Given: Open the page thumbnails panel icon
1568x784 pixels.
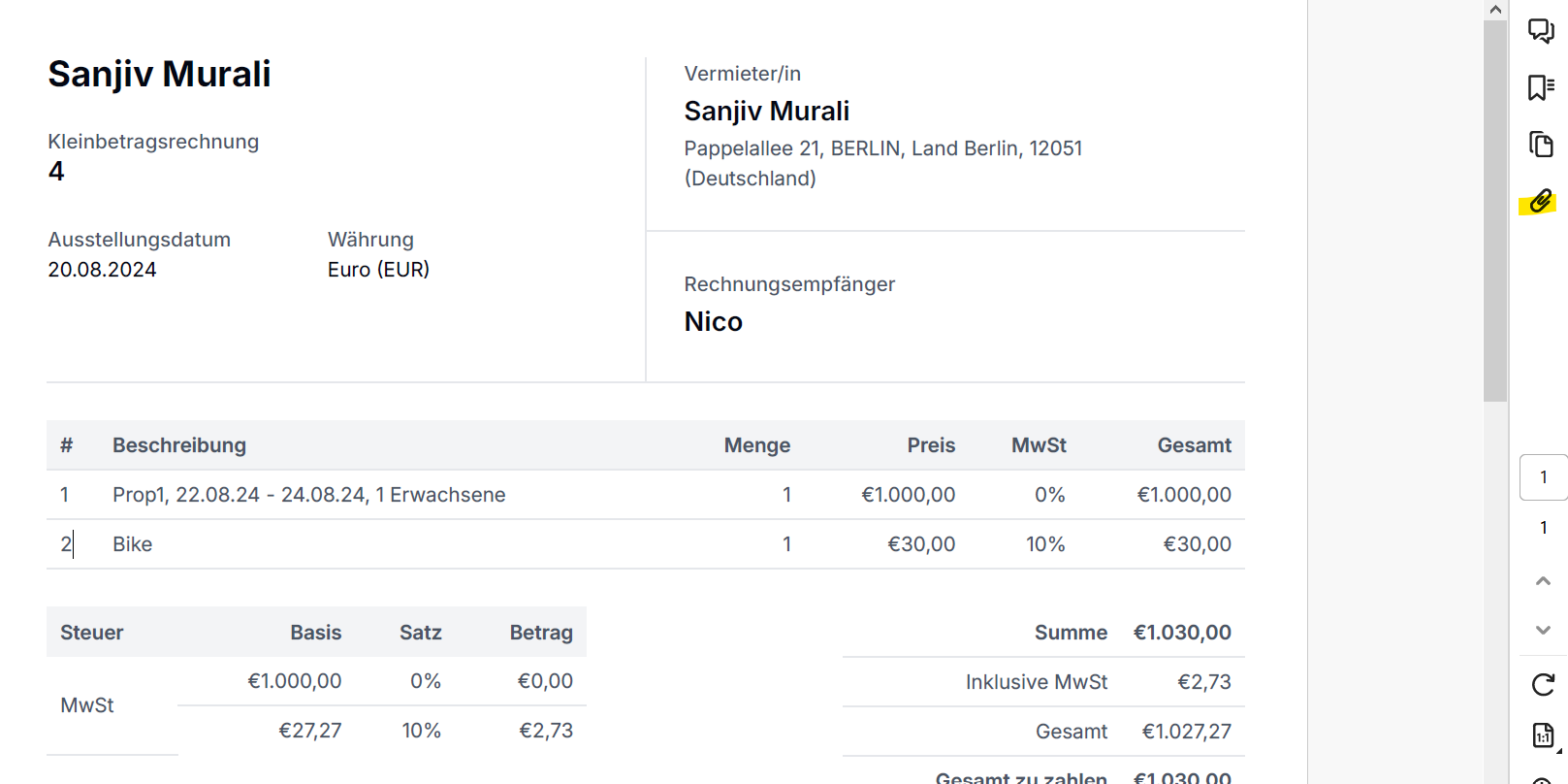Looking at the screenshot, I should 1541,145.
